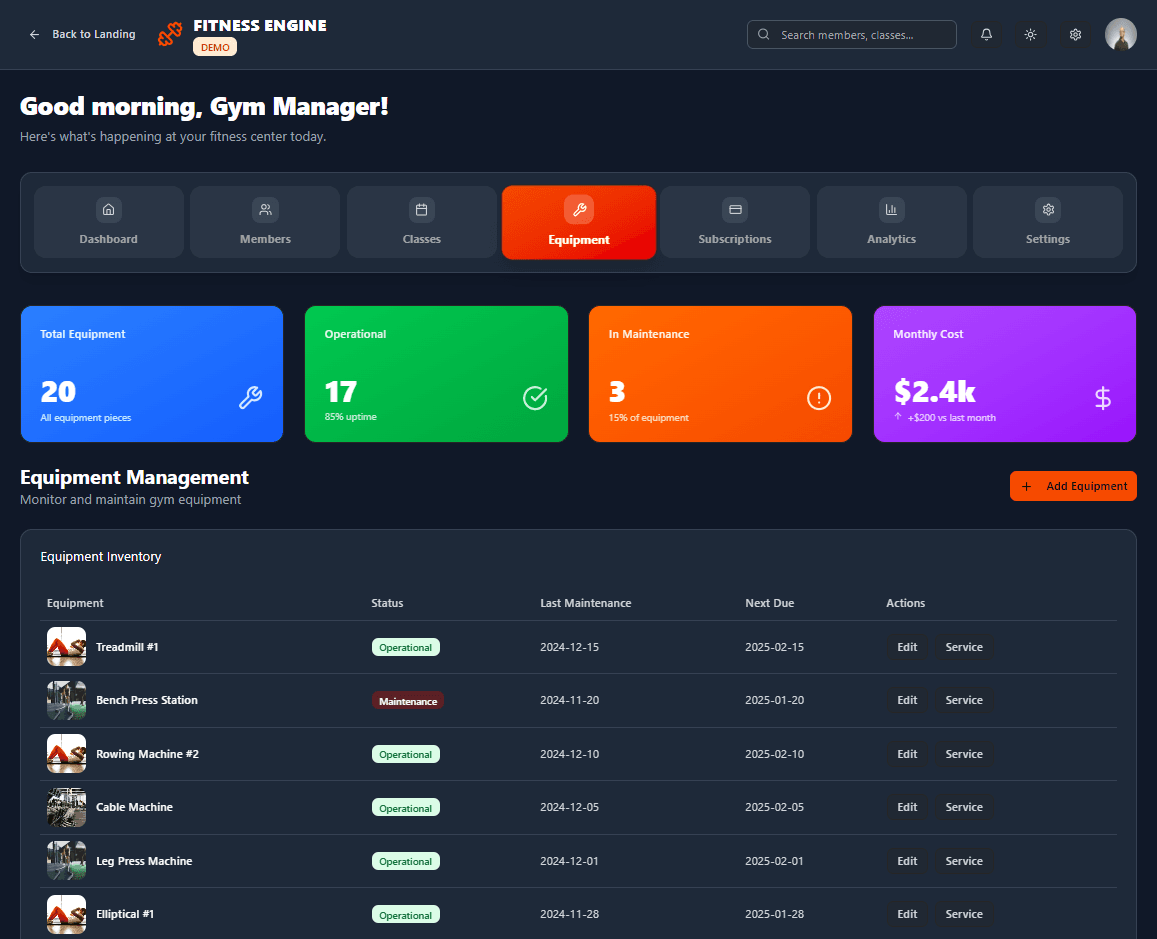
Task: Click the Fitness Engine dumbbell logo
Action: pos(170,34)
